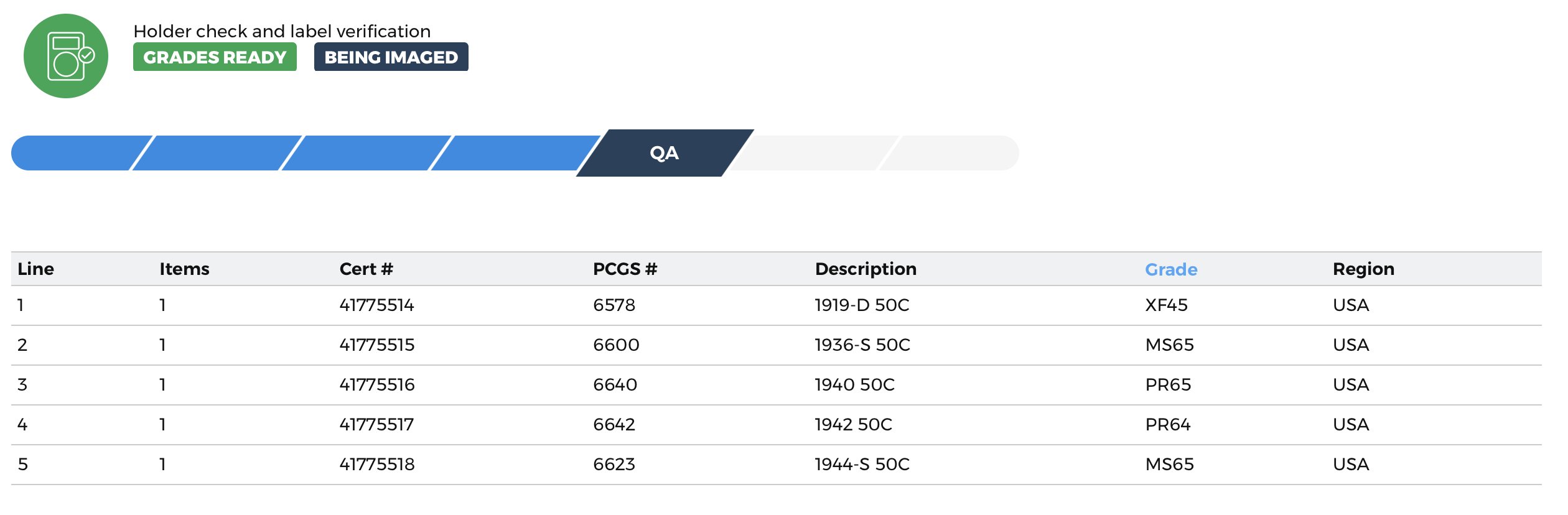
Task: Click the BEING IMAGED badge
Action: [391, 57]
